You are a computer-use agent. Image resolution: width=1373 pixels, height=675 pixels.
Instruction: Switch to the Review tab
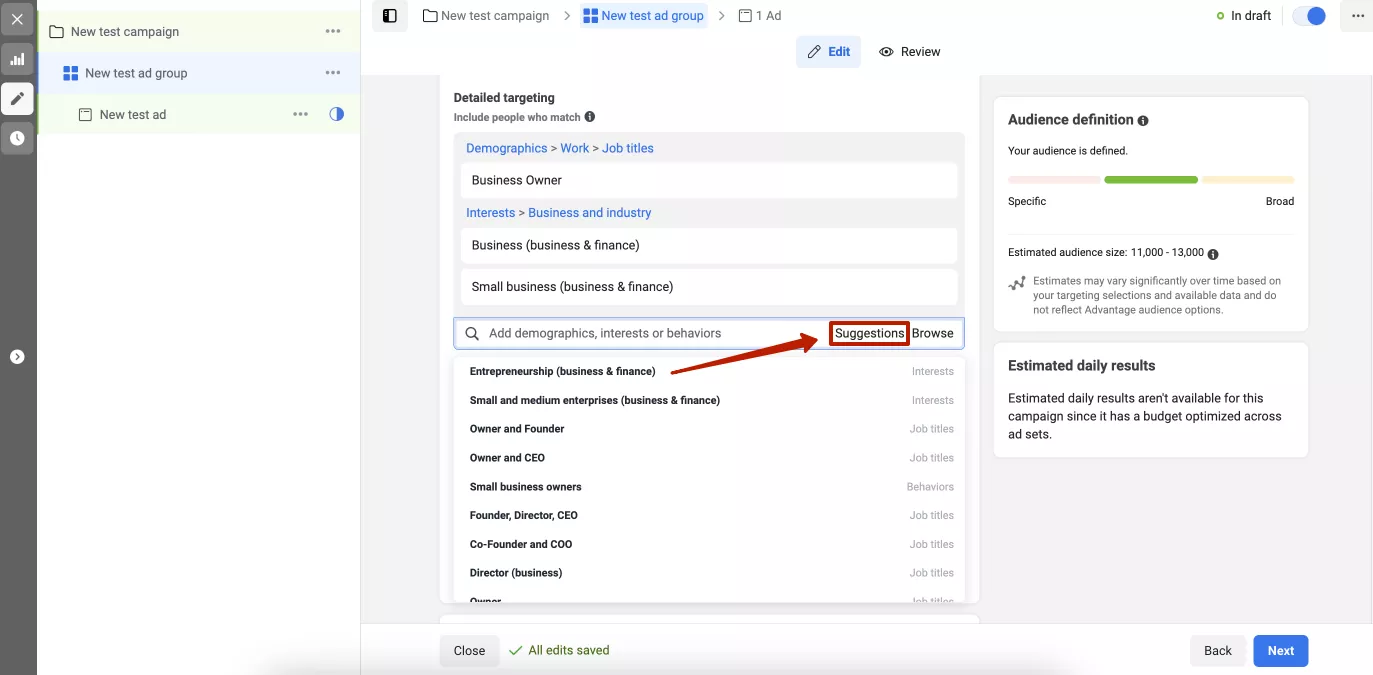coord(910,52)
